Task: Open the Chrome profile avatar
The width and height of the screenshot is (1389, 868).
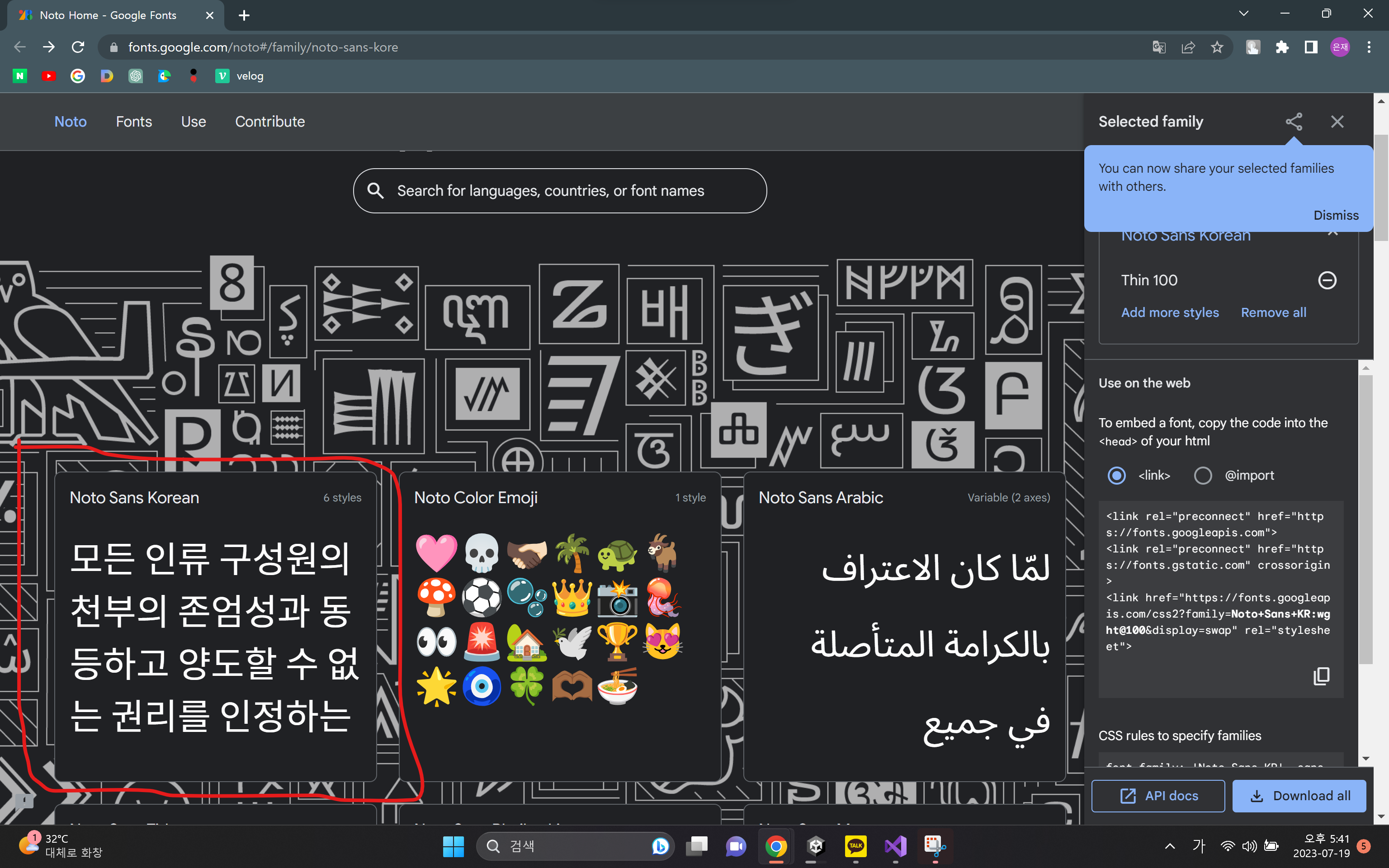Action: click(1340, 47)
